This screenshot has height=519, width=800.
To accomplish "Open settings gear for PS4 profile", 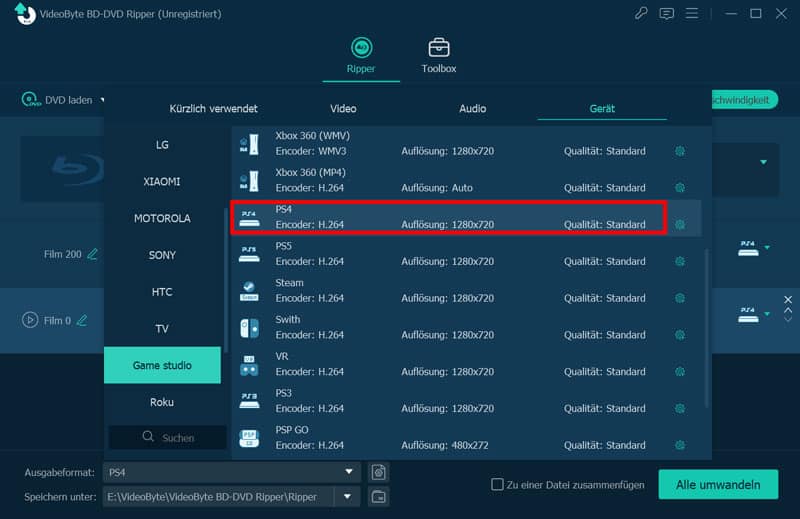I will click(680, 225).
